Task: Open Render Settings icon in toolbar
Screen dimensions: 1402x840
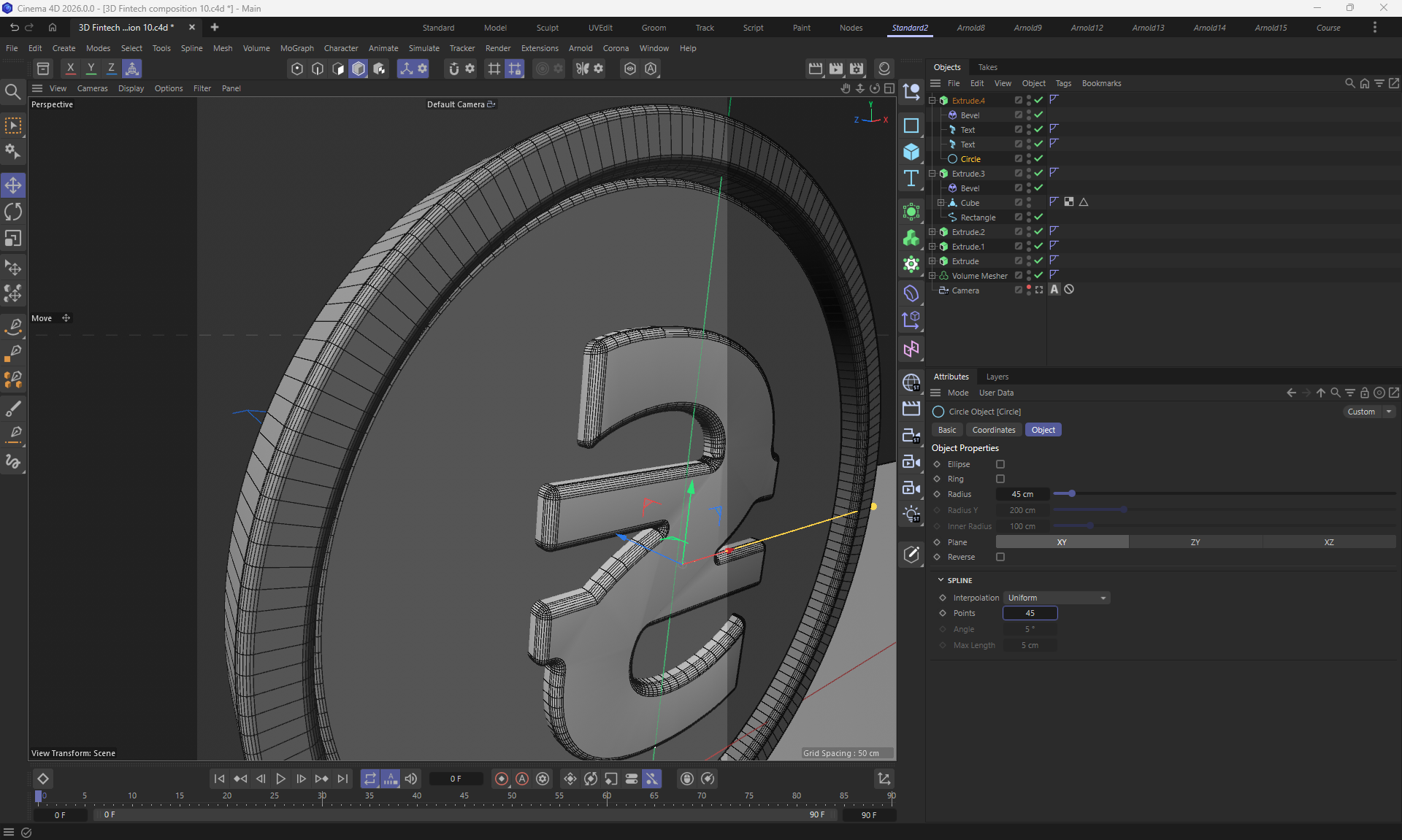Action: coord(857,69)
